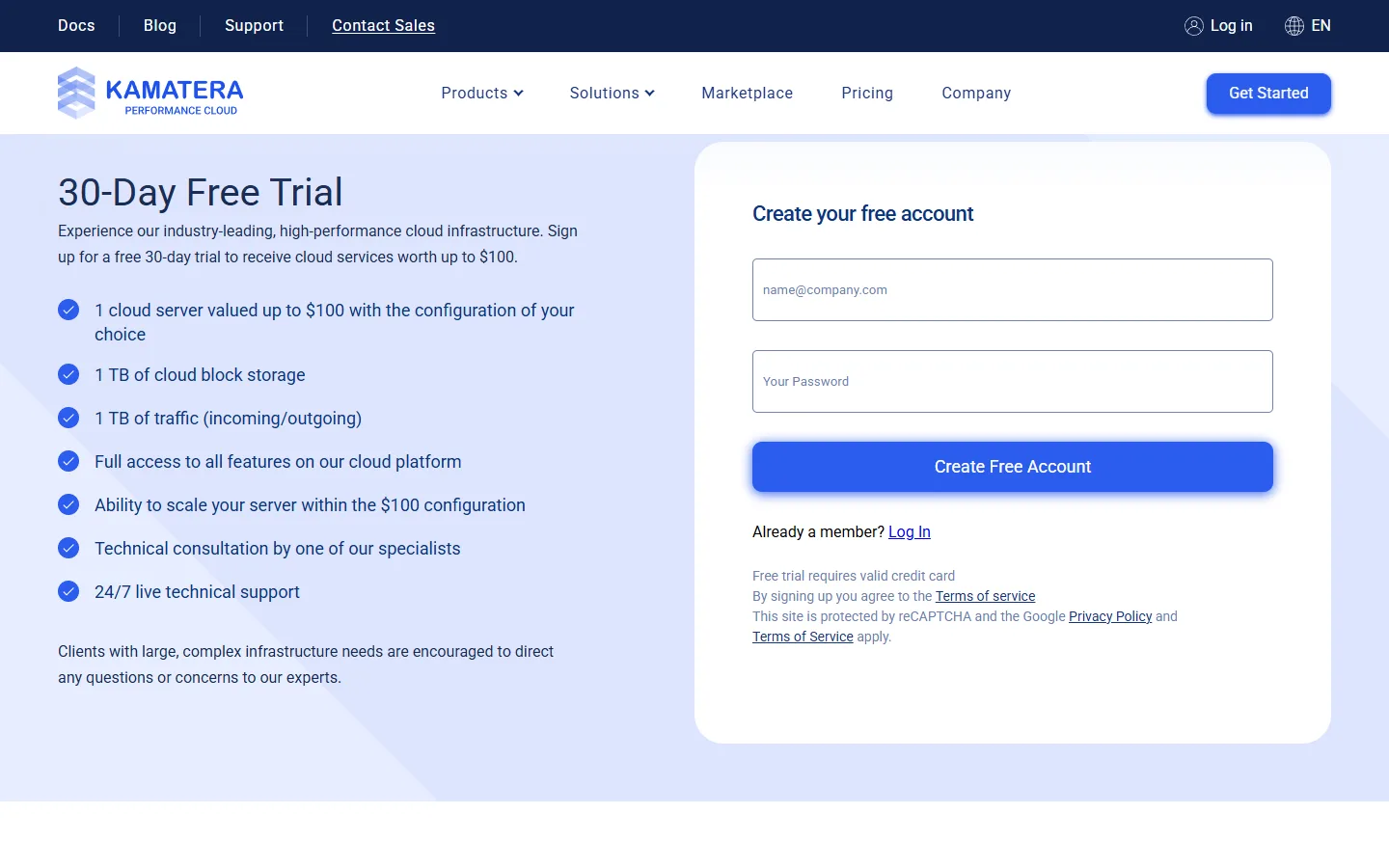Click the globe language icon
This screenshot has height=868, width=1389.
pos(1294,26)
